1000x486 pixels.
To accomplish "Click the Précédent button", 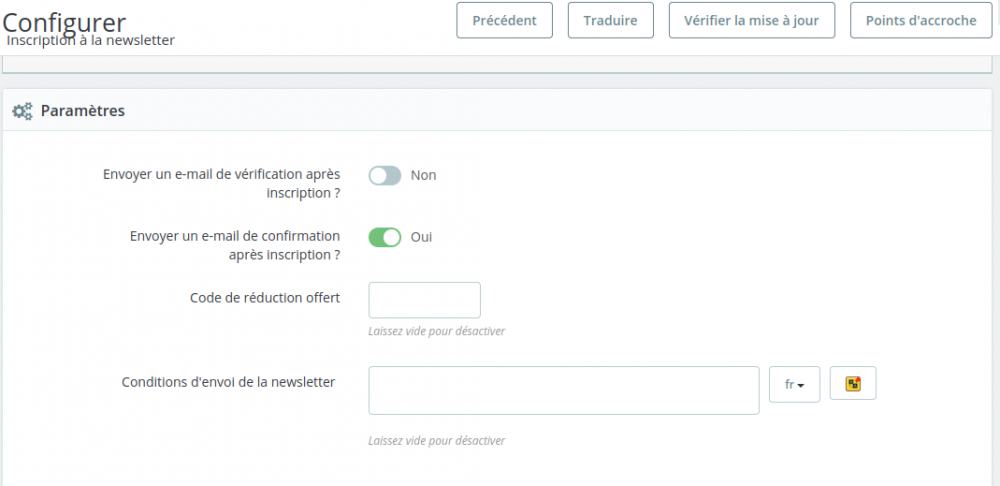I will pos(504,20).
